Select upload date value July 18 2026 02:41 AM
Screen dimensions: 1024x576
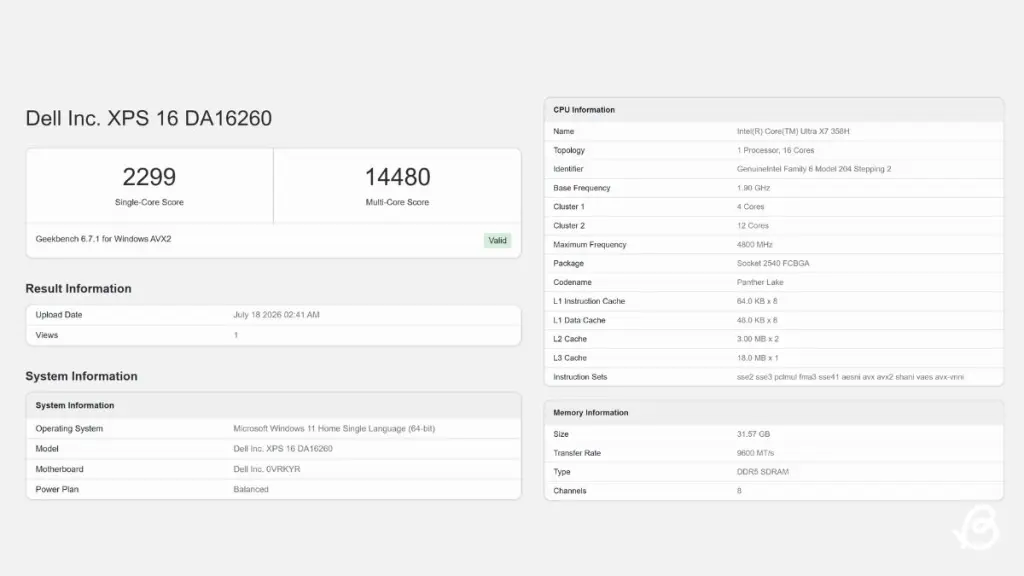coord(276,315)
